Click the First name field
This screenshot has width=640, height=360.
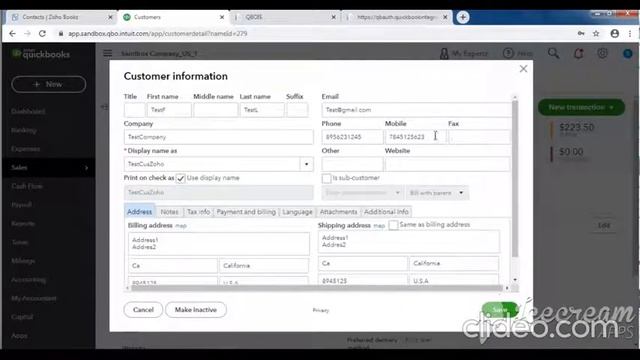coord(169,110)
